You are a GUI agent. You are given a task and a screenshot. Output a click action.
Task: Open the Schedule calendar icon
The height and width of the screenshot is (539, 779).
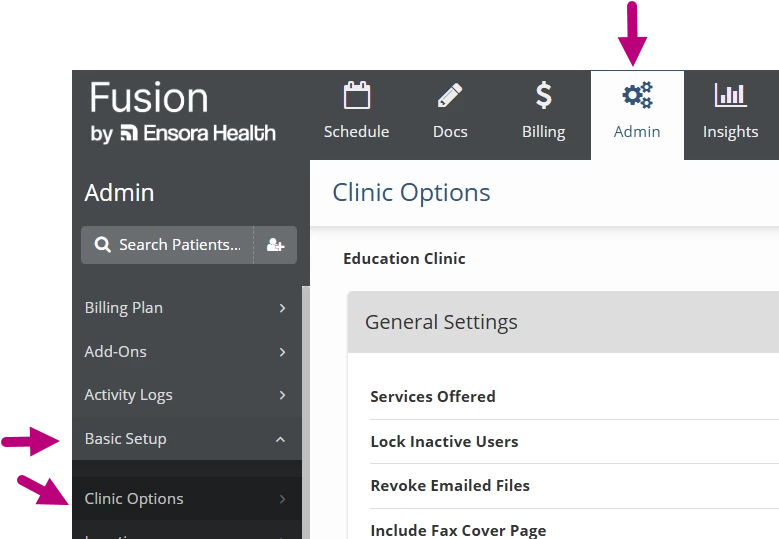[357, 95]
